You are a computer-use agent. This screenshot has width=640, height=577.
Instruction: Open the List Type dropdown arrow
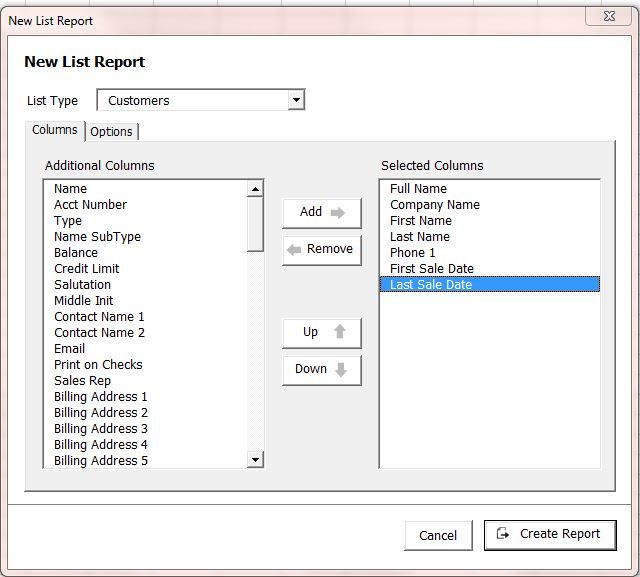[296, 100]
